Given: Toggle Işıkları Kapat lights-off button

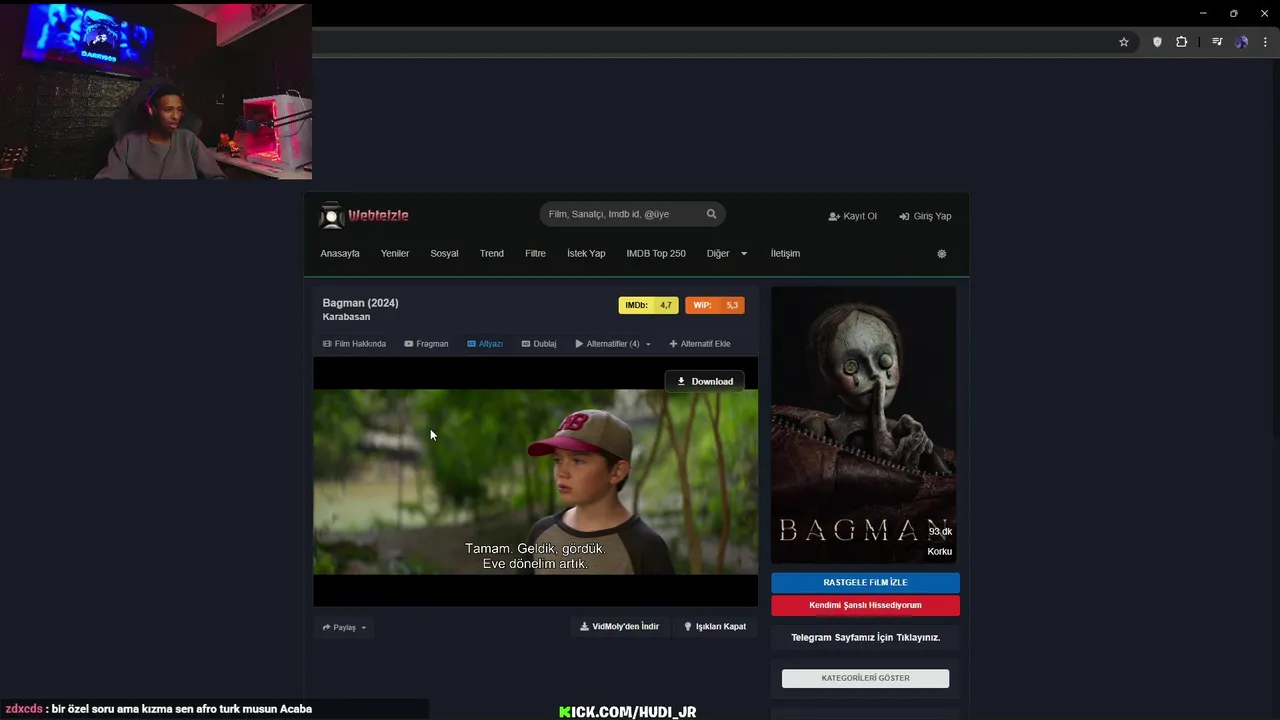Looking at the screenshot, I should coord(715,627).
